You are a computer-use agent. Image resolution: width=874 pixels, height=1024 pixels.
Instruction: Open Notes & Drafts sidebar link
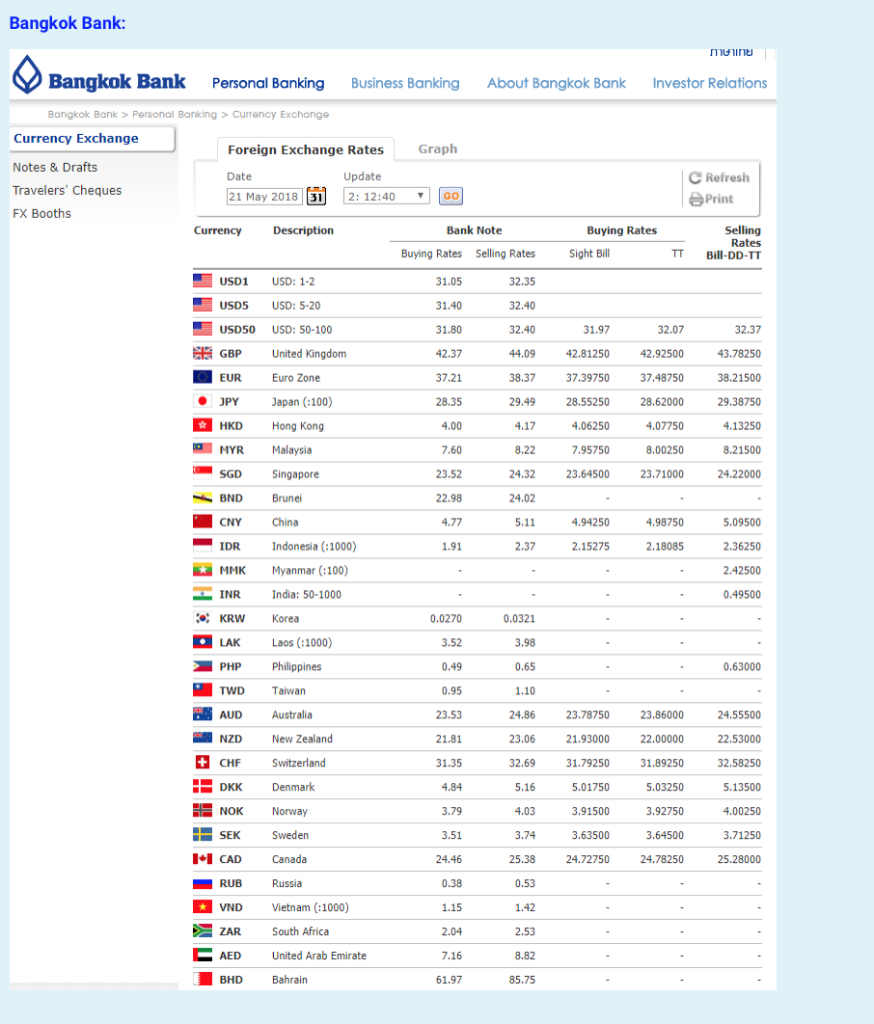pyautogui.click(x=55, y=167)
